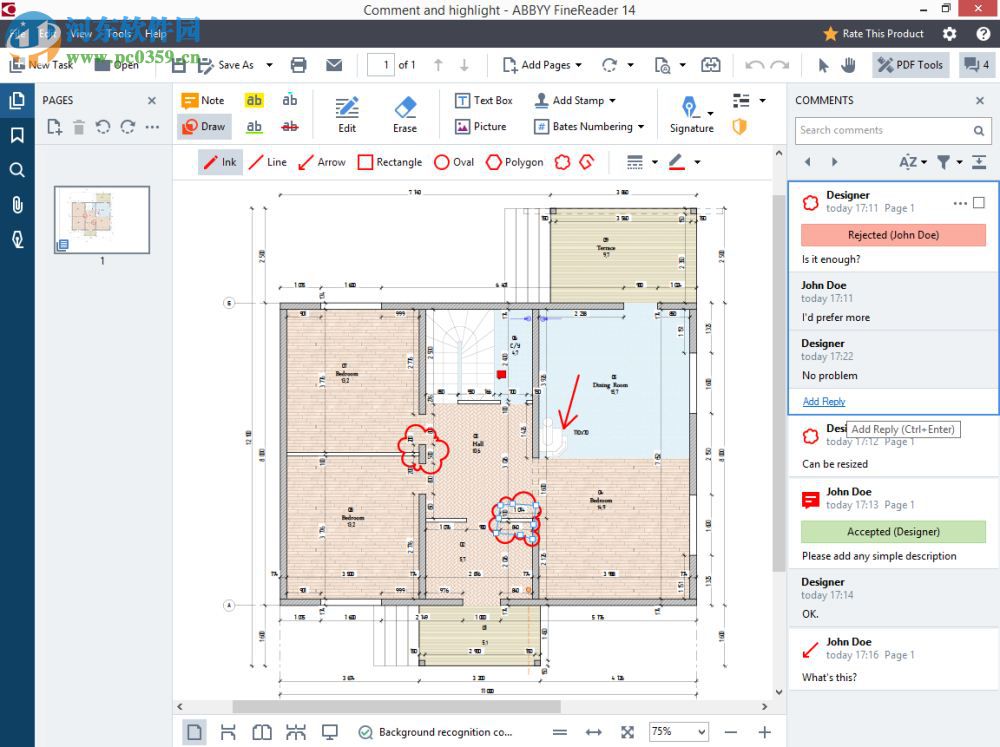Choose the Oval shape tool
This screenshot has width=1000, height=747.
(x=453, y=161)
